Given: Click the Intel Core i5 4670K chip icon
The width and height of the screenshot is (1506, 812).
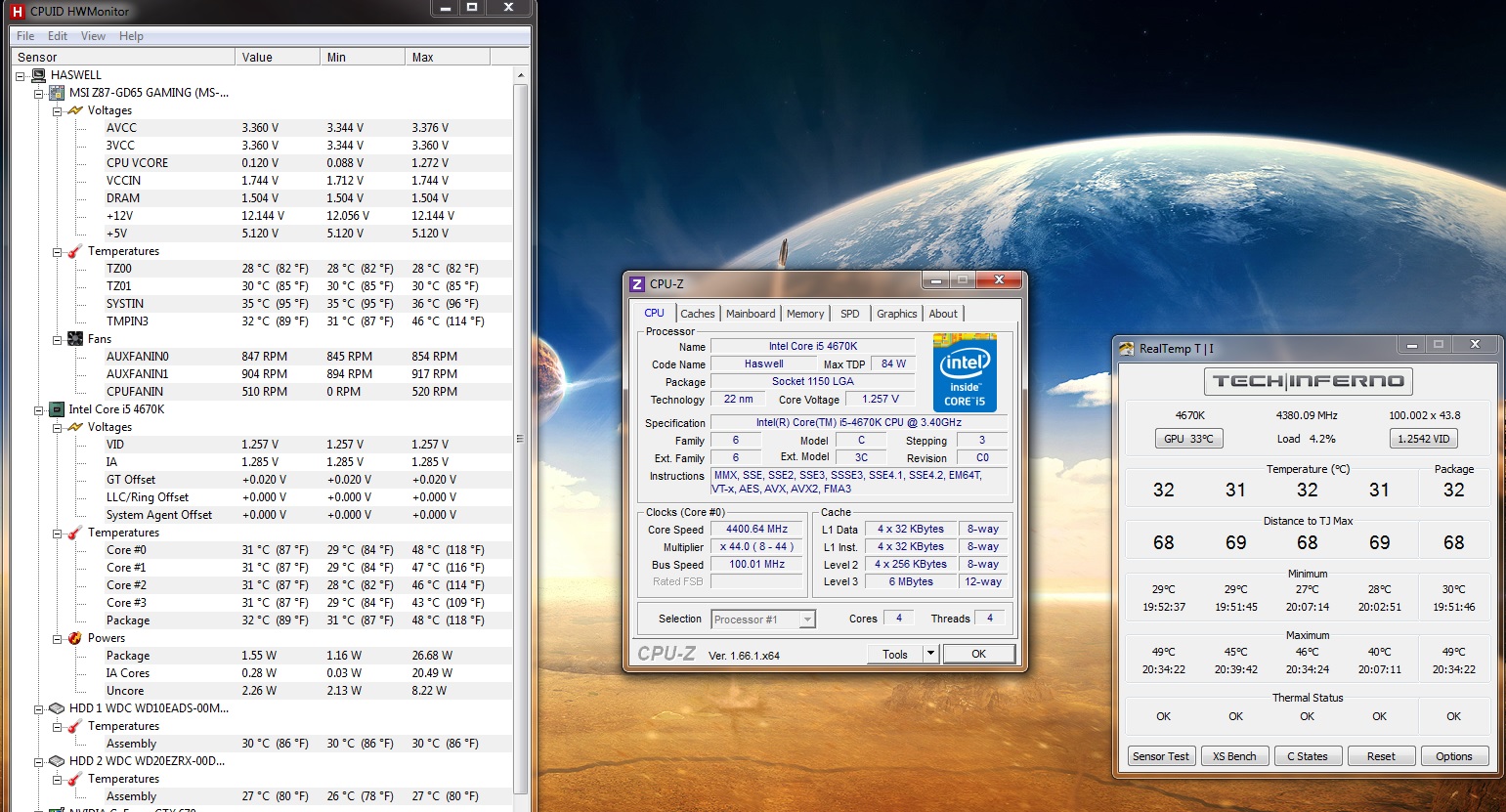Looking at the screenshot, I should 57,409.
